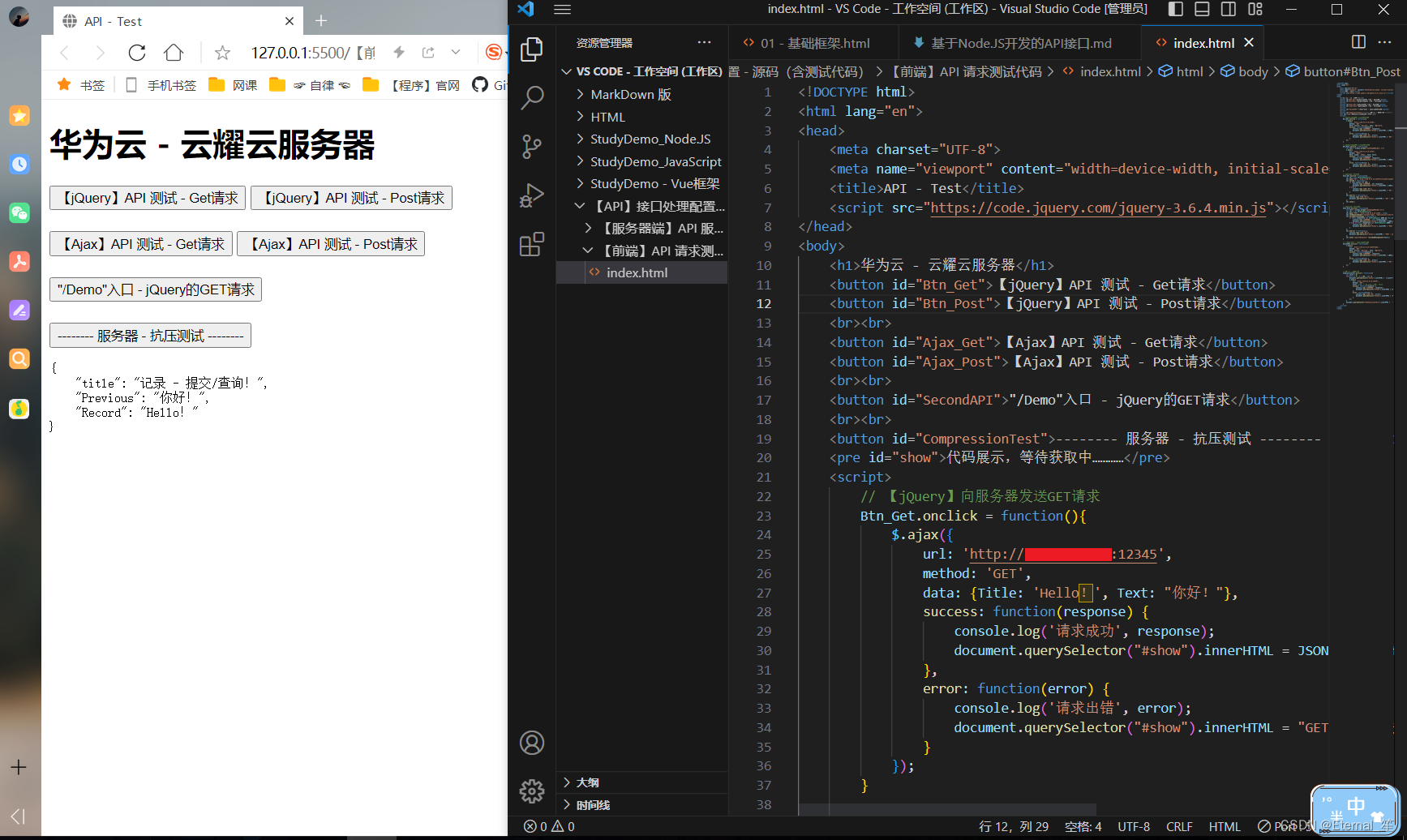This screenshot has width=1407, height=840.
Task: Select index.html in the explorer tree
Action: (641, 272)
